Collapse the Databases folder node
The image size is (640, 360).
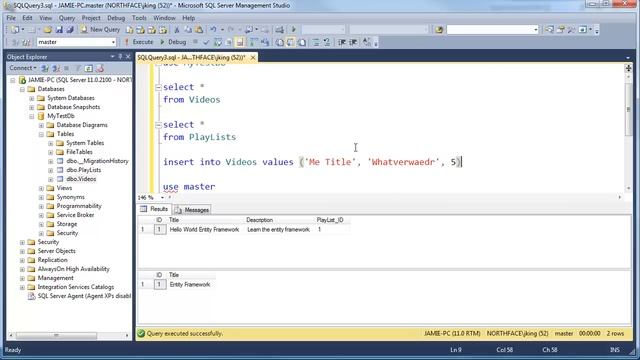[22, 89]
